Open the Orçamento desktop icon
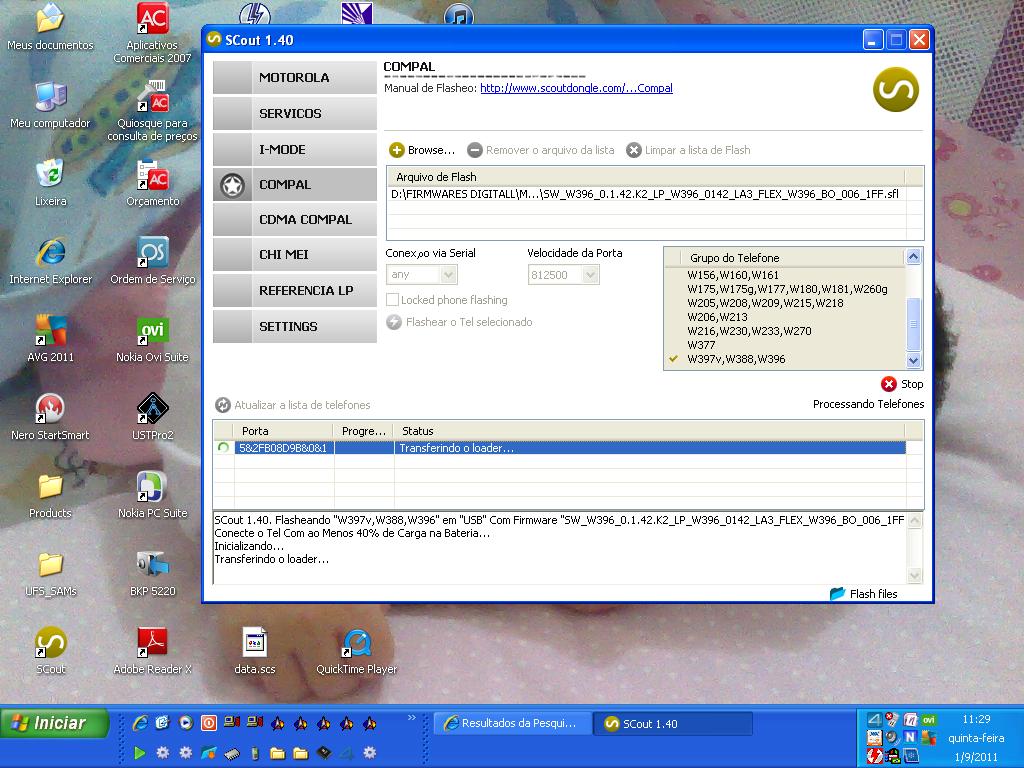The height and width of the screenshot is (768, 1024). point(152,182)
